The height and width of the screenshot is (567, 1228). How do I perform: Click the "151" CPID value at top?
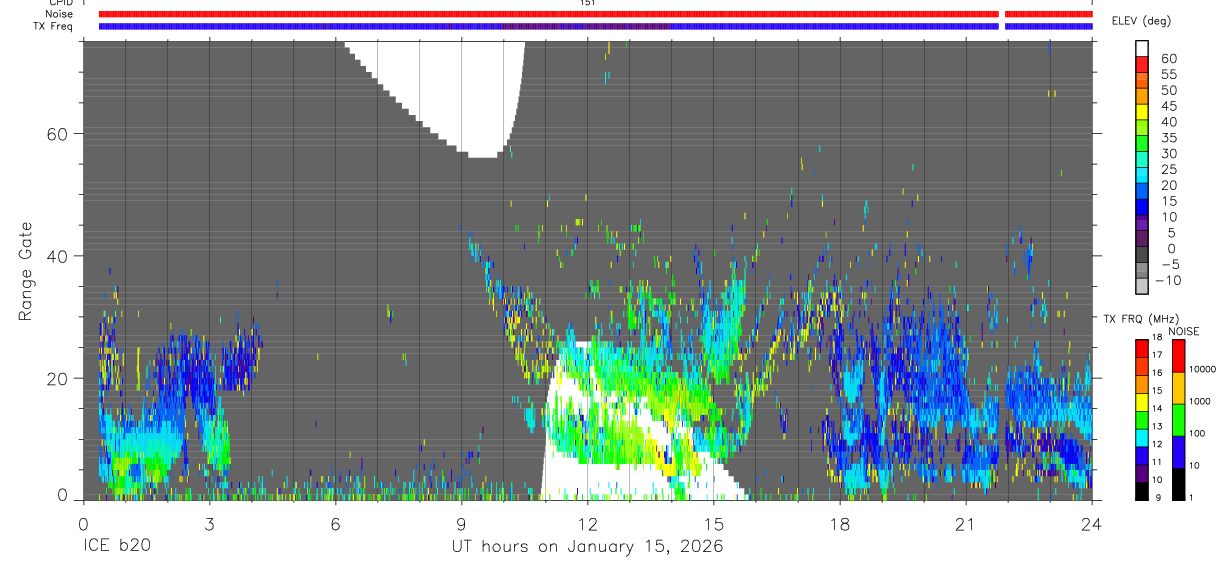[587, 4]
